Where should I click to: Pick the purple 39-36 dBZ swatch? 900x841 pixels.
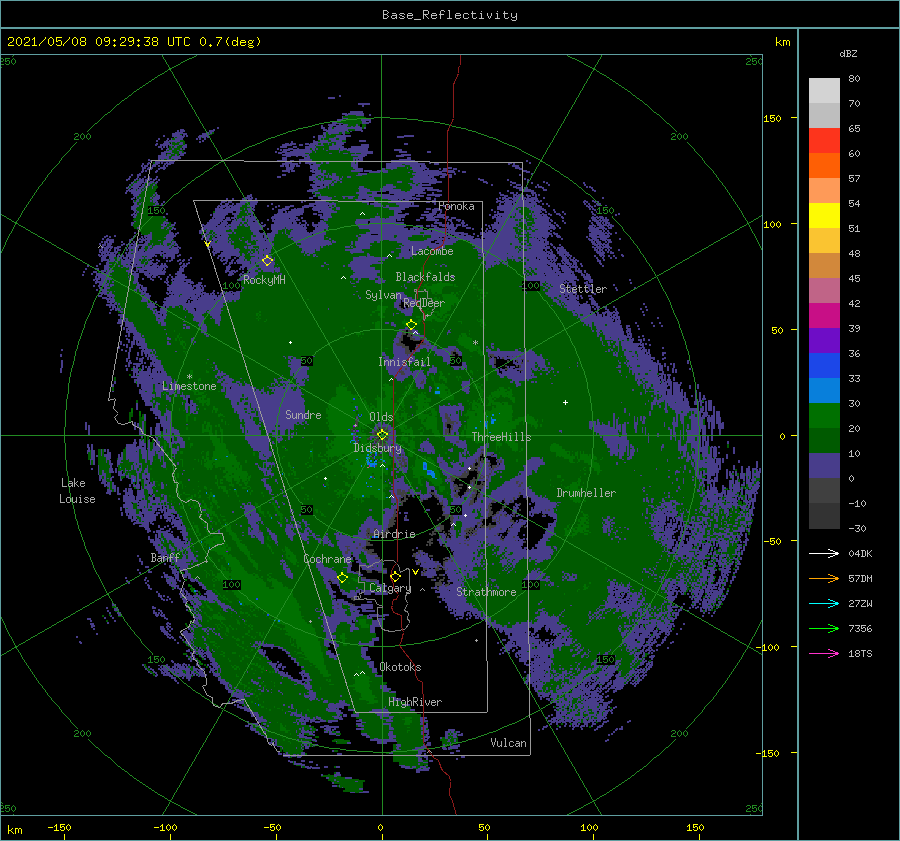point(824,340)
